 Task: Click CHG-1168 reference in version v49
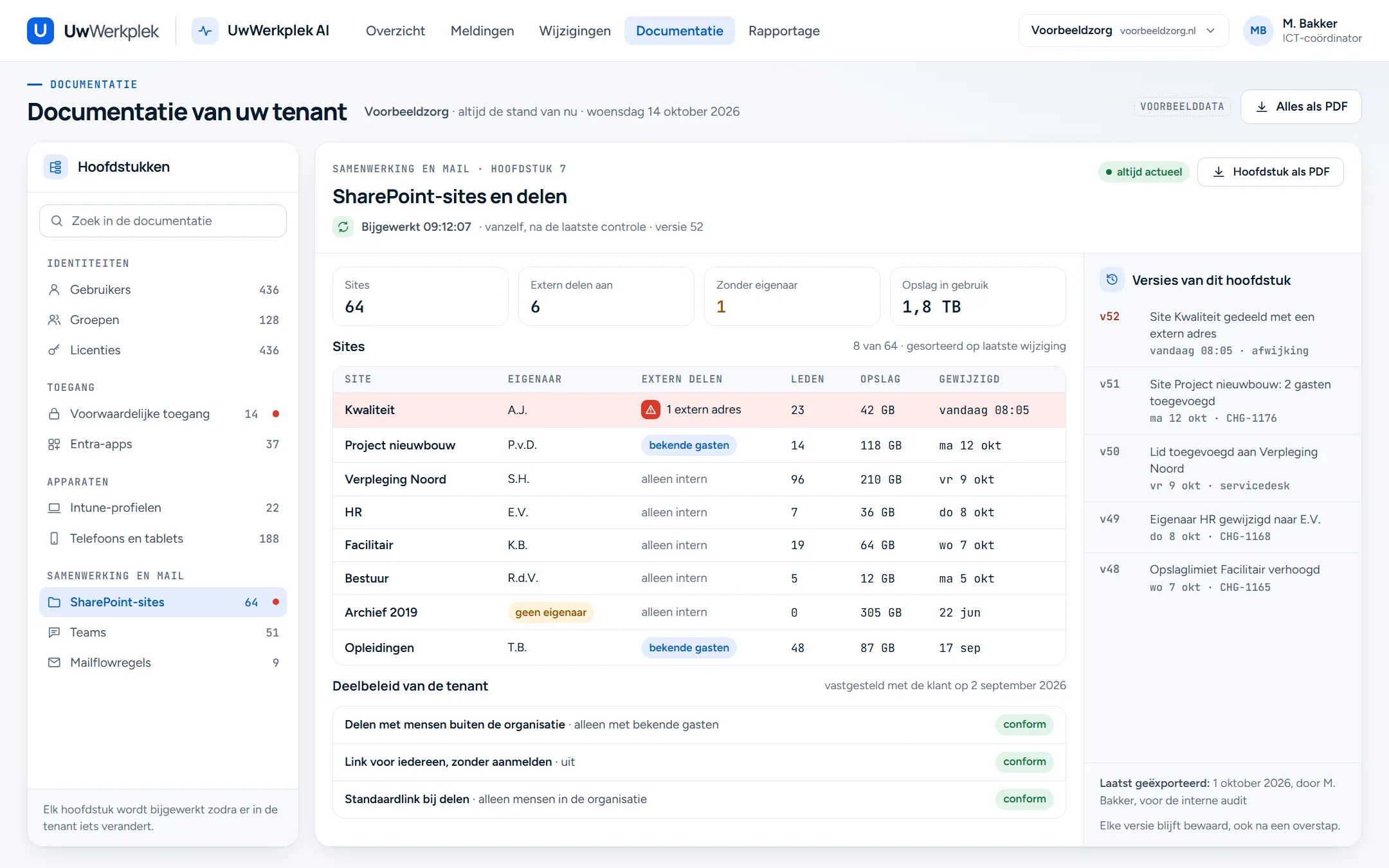(x=1245, y=536)
